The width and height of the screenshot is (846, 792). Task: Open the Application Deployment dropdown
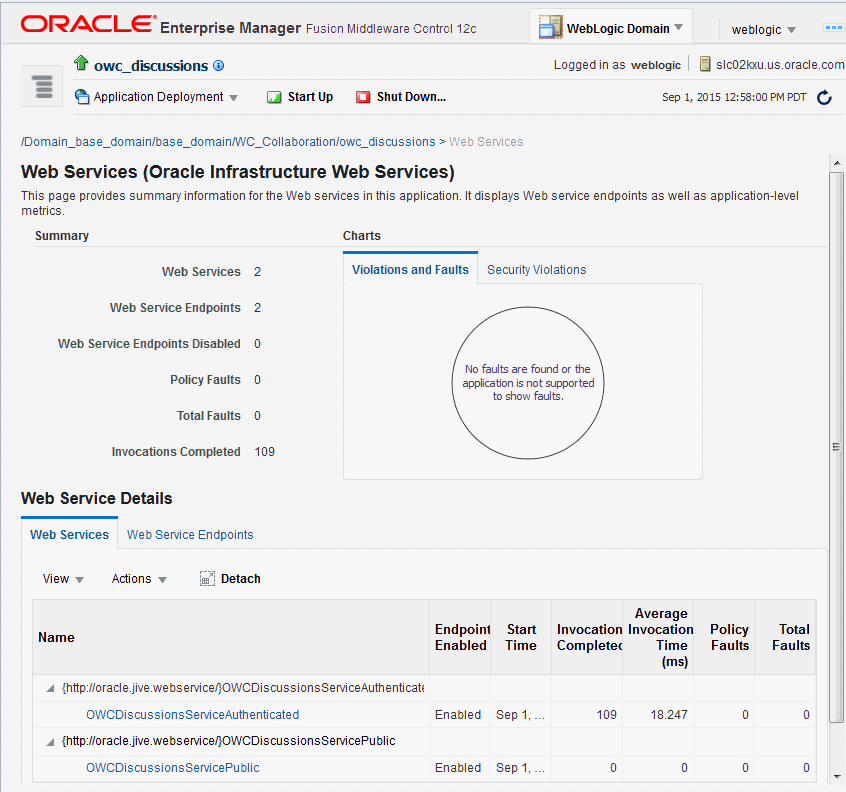click(x=233, y=98)
